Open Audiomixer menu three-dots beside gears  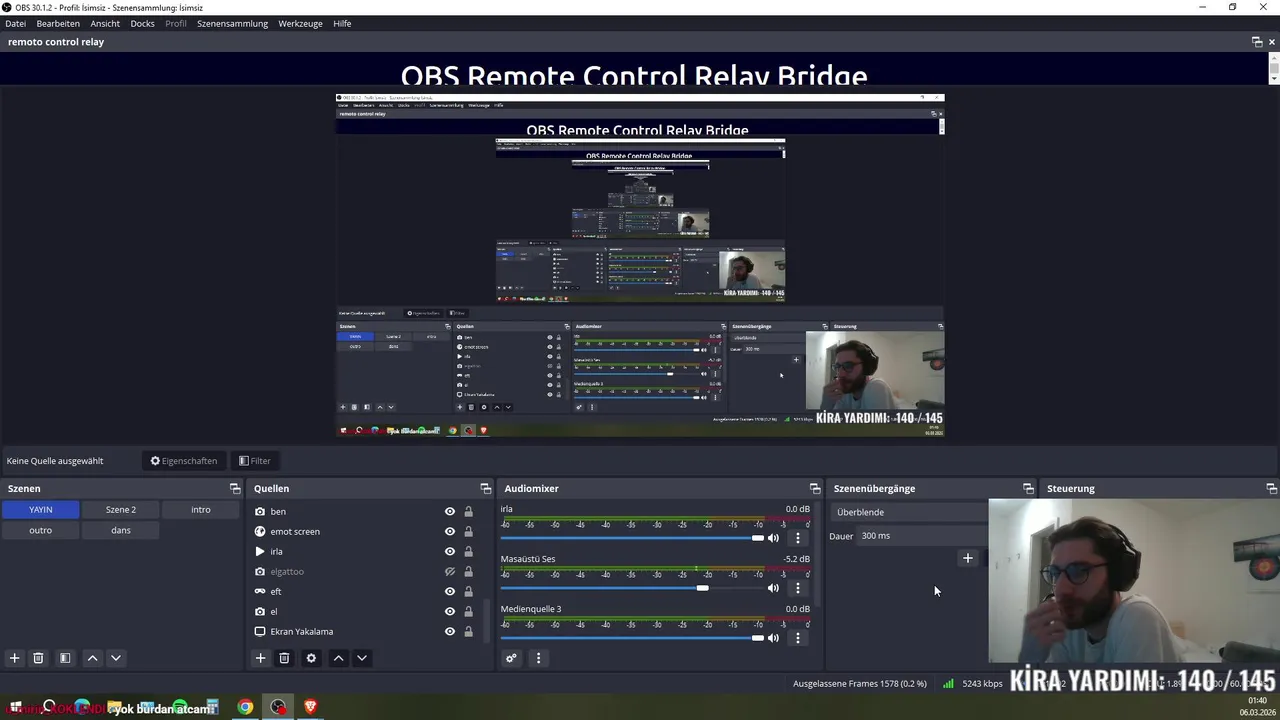(538, 658)
